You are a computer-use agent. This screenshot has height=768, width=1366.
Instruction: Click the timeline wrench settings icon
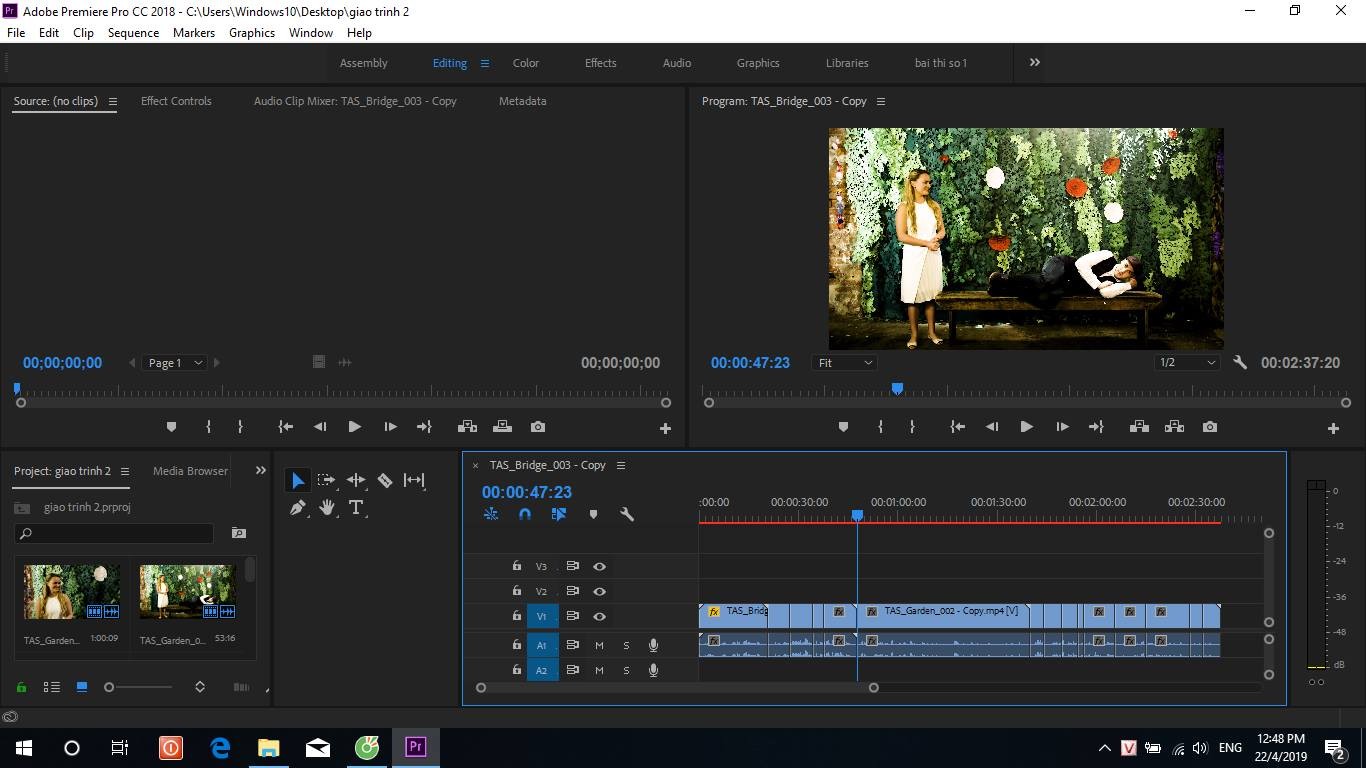pyautogui.click(x=627, y=514)
